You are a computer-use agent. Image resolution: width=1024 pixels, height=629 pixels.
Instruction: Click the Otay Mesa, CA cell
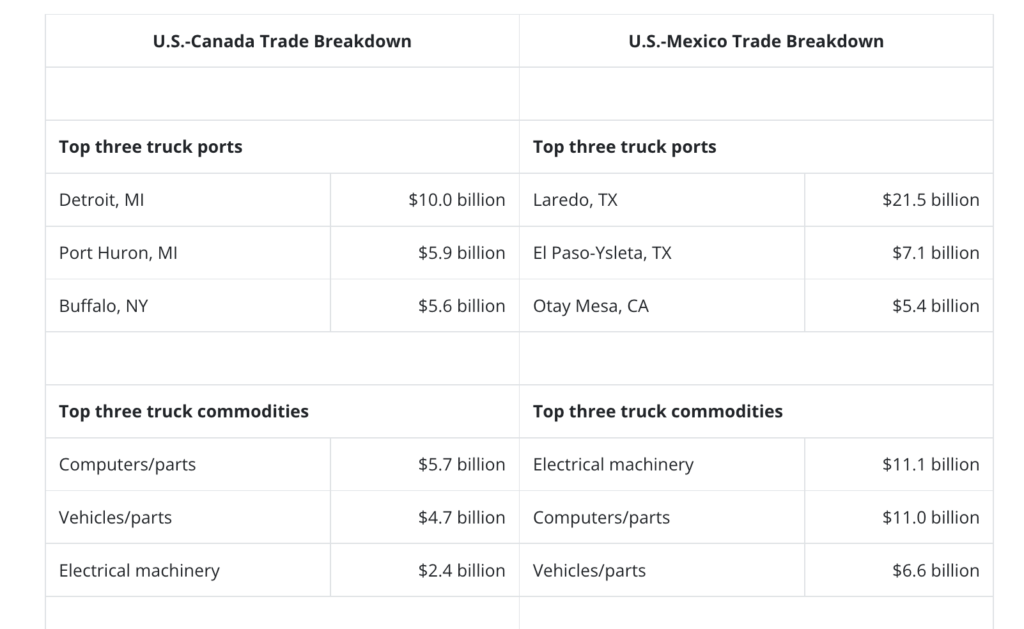pos(590,306)
